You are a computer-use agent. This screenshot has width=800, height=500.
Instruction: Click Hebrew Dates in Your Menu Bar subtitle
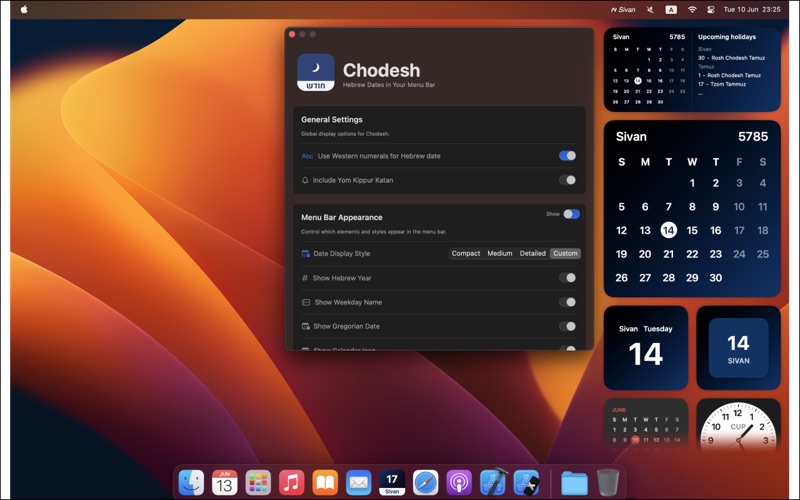pos(389,85)
